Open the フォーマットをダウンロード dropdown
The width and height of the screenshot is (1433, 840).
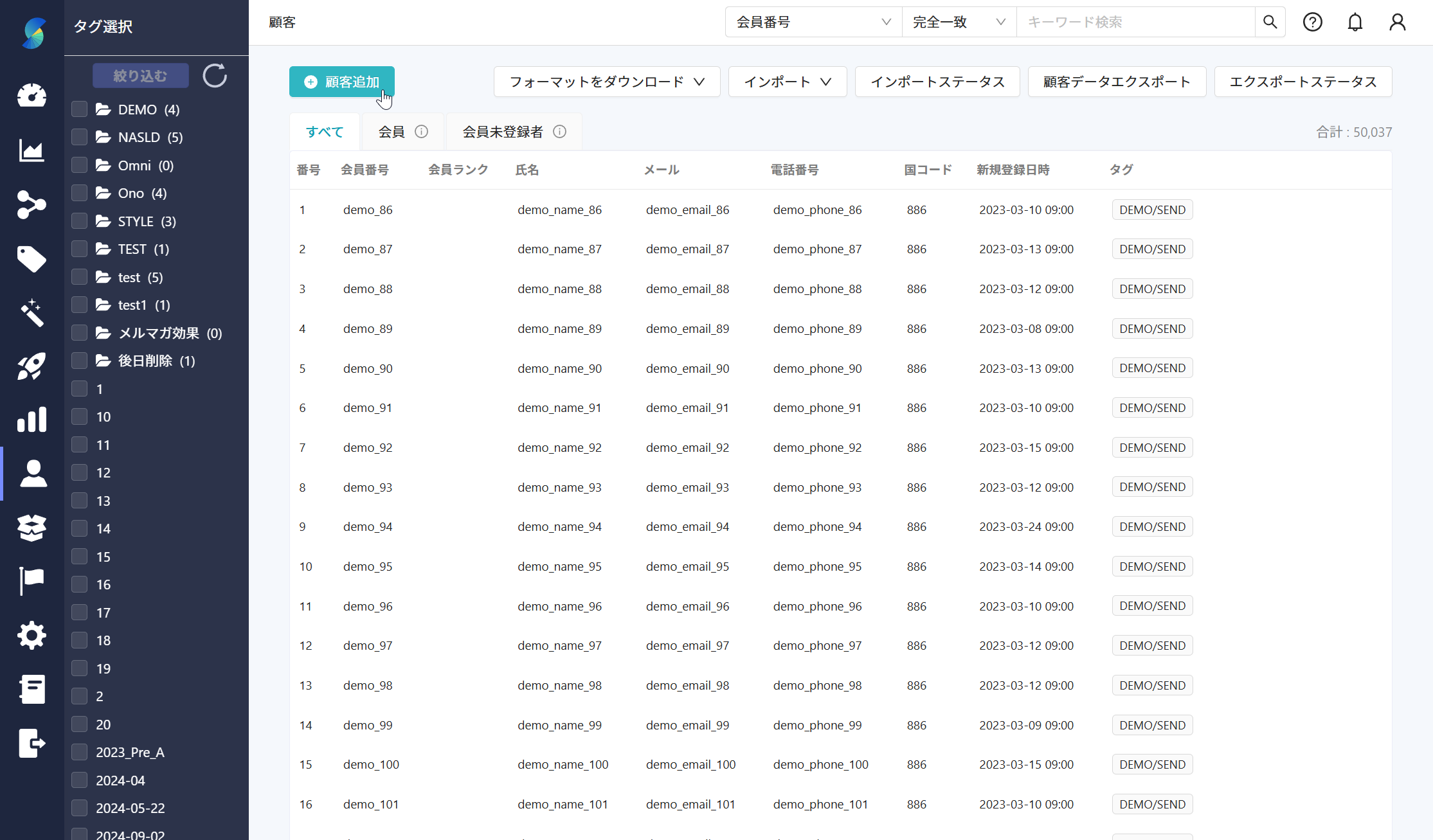pyautogui.click(x=605, y=82)
